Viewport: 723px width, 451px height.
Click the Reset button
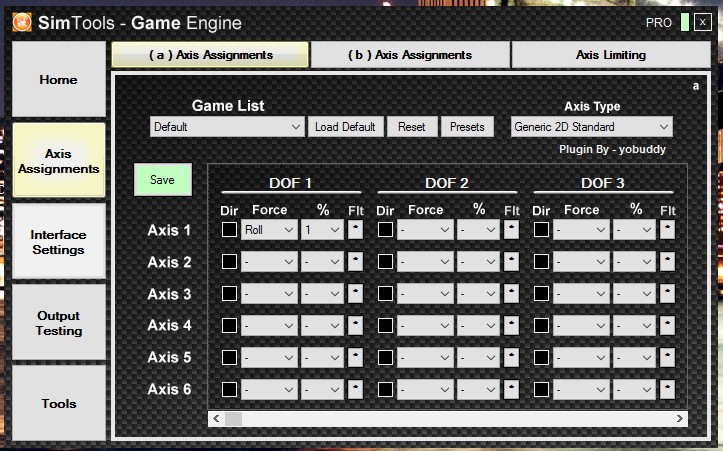412,127
